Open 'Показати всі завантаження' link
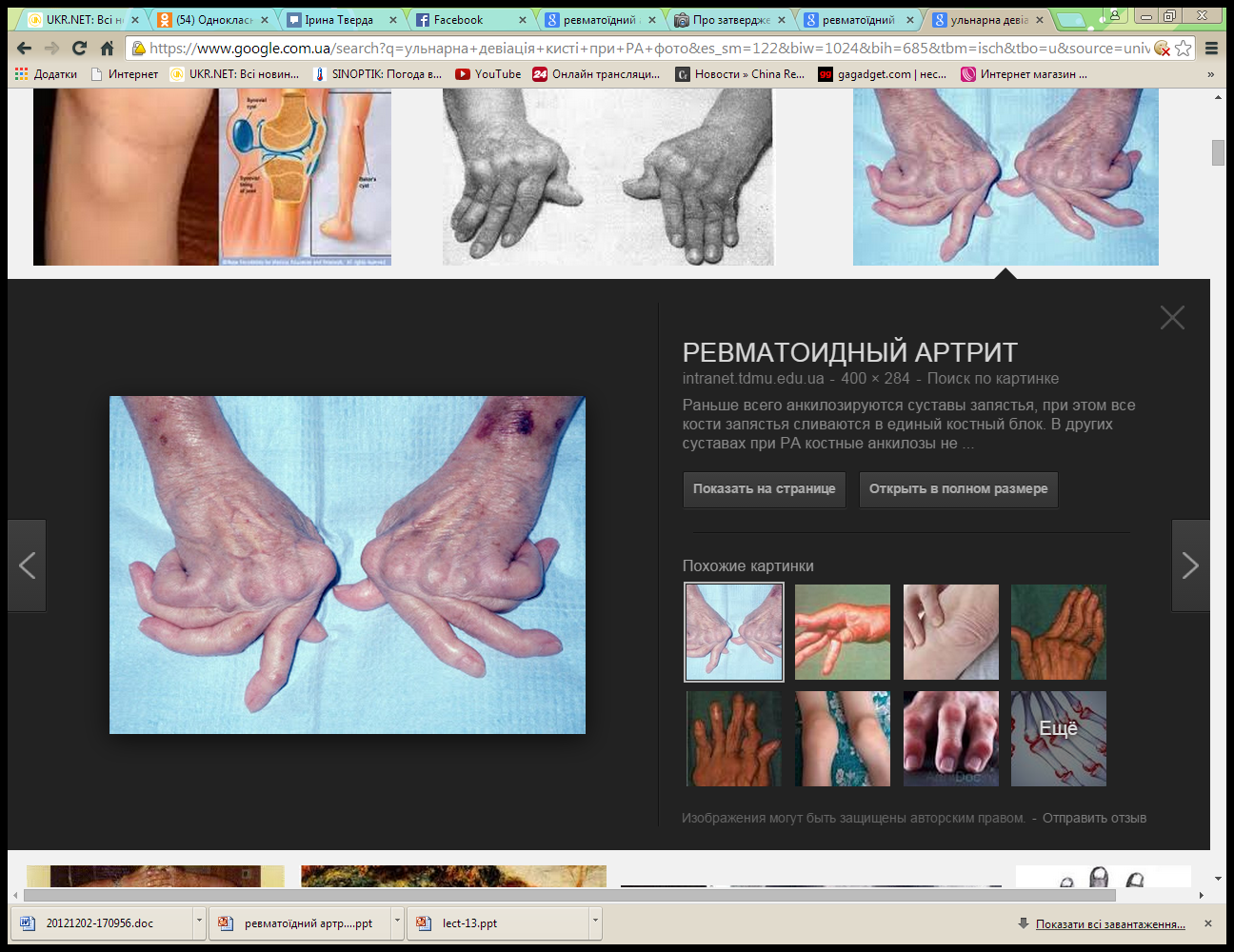 pos(1109,924)
